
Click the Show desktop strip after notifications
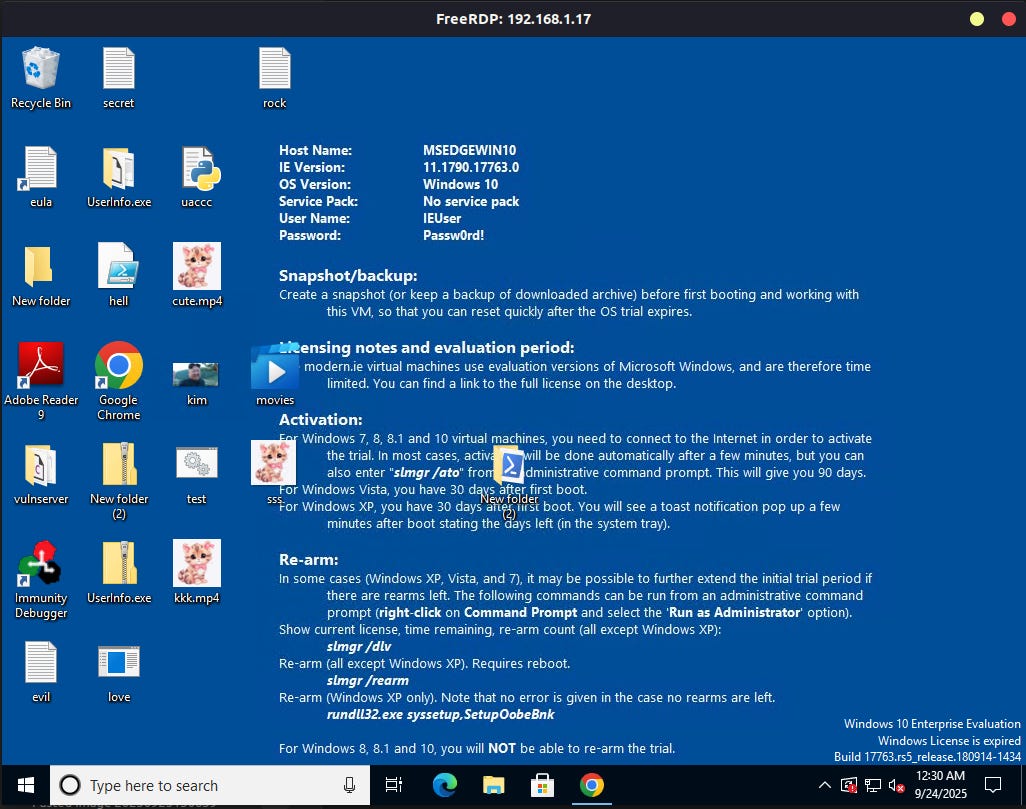(x=1021, y=785)
